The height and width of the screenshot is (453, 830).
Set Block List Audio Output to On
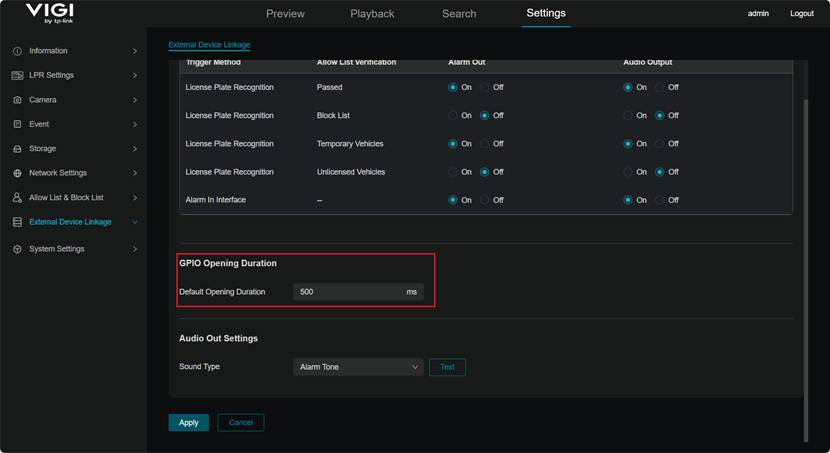(628, 115)
